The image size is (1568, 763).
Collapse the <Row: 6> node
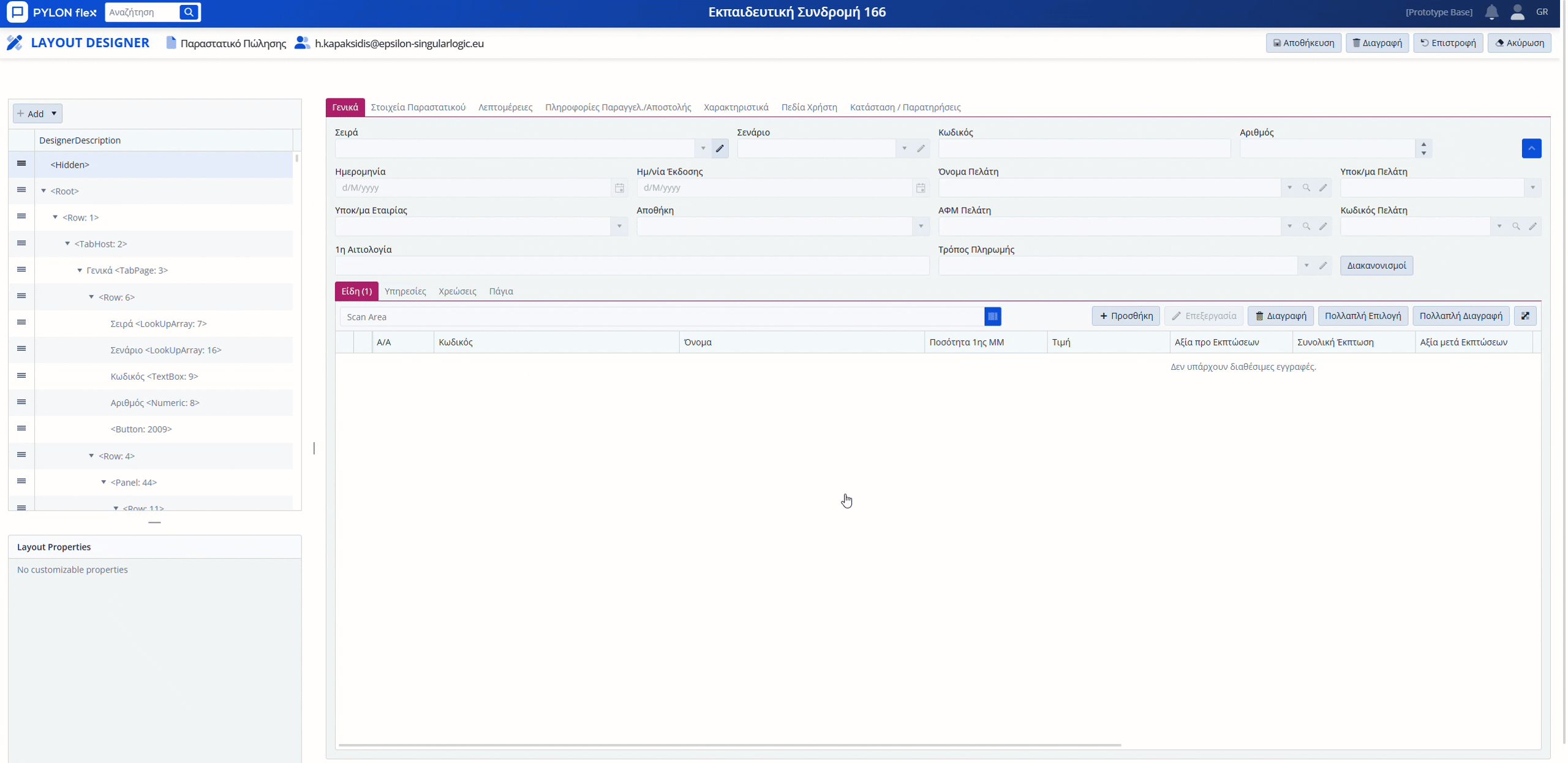(91, 297)
